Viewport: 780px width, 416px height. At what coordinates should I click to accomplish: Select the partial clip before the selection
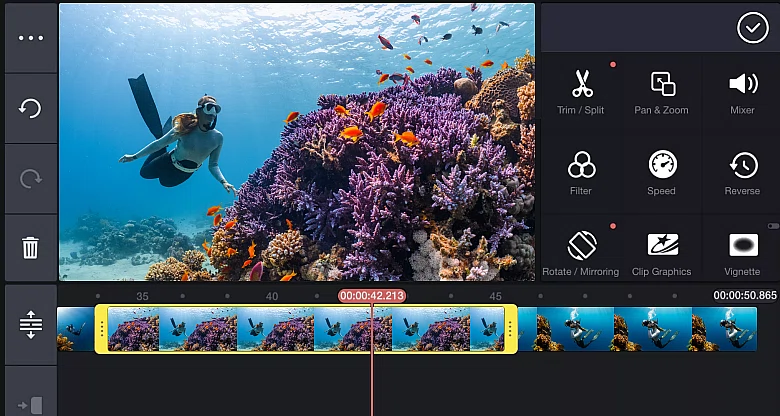click(x=76, y=329)
